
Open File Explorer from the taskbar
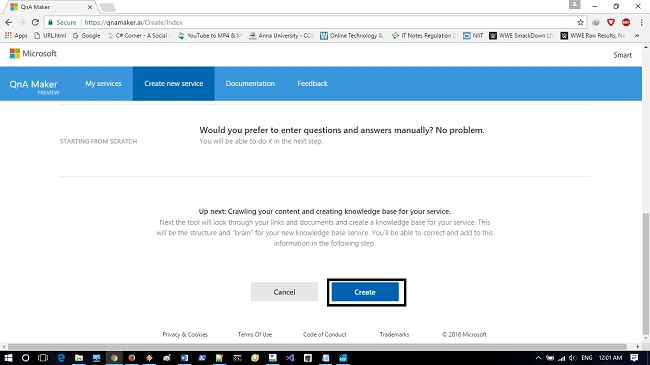[x=79, y=358]
